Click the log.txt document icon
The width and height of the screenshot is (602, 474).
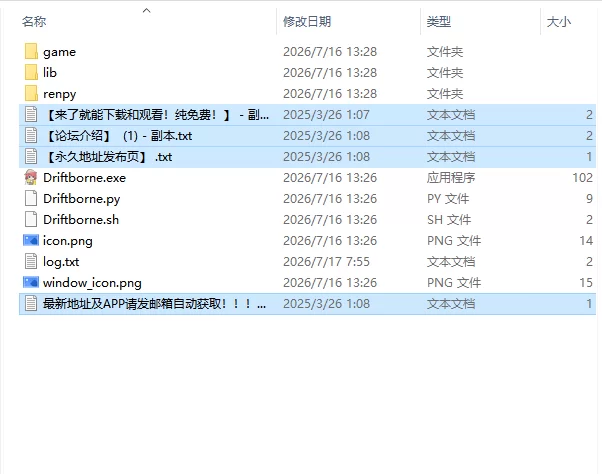click(x=31, y=262)
